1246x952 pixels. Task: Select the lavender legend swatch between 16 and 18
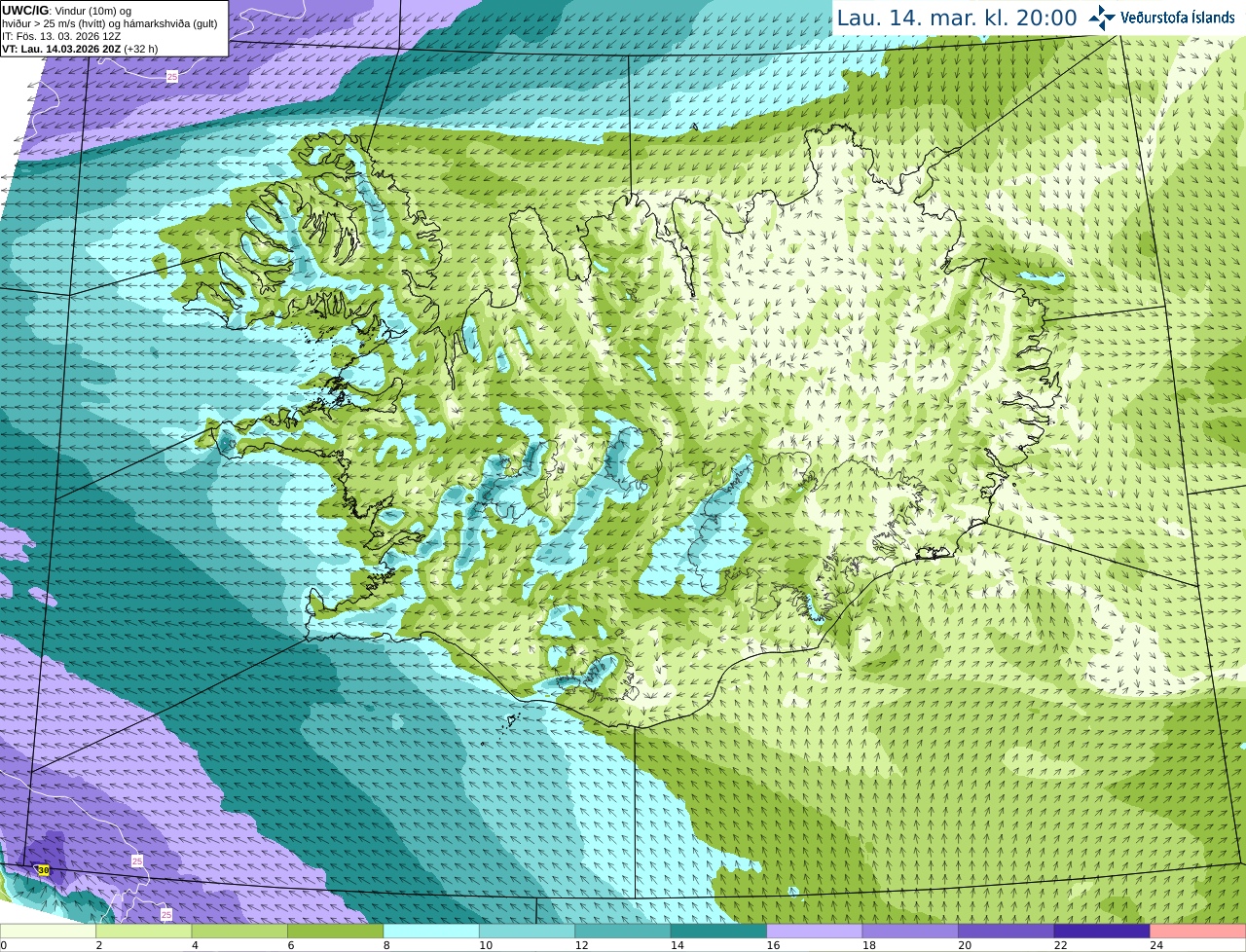[815, 932]
